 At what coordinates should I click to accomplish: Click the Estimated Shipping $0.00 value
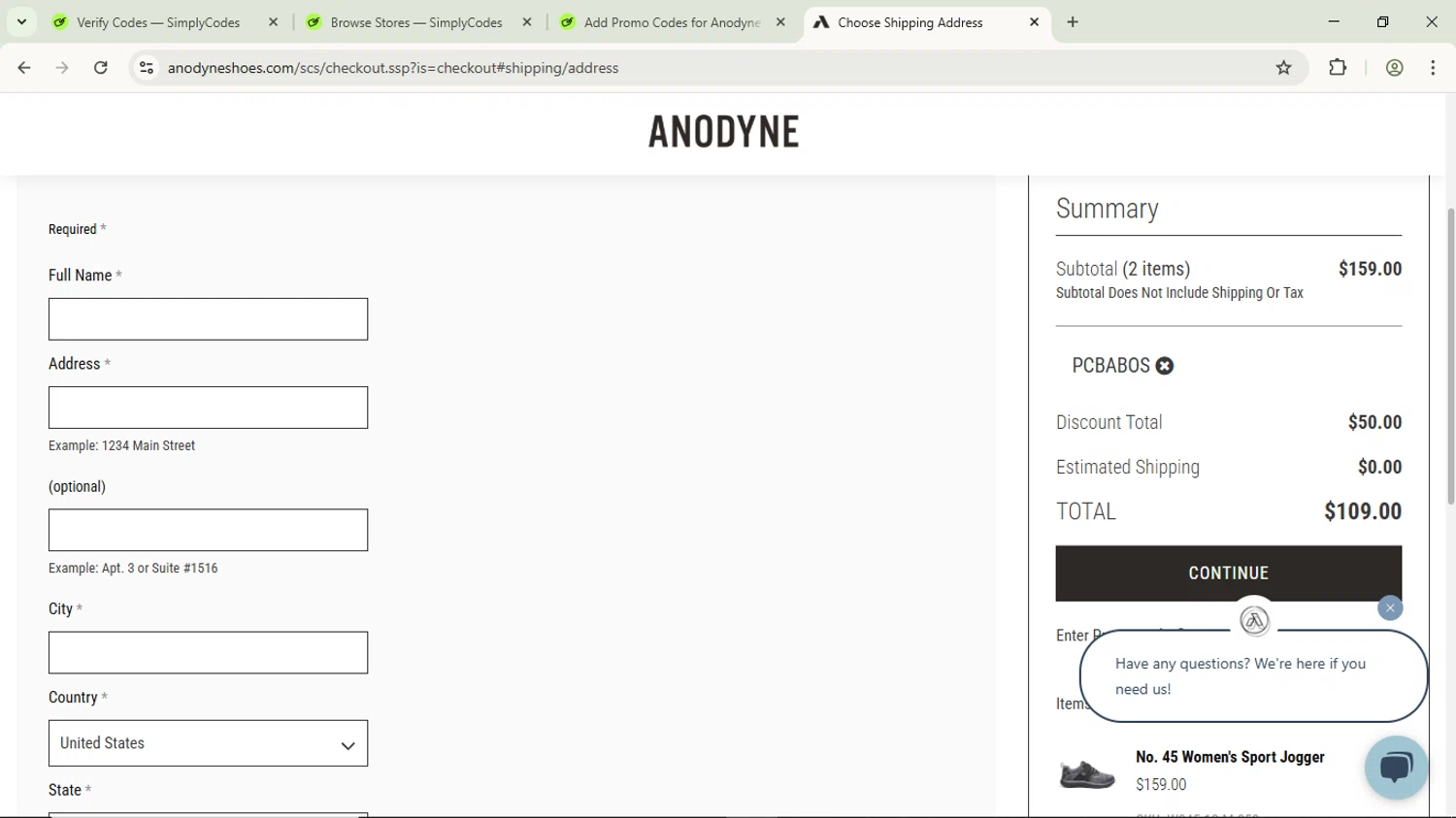(1379, 467)
